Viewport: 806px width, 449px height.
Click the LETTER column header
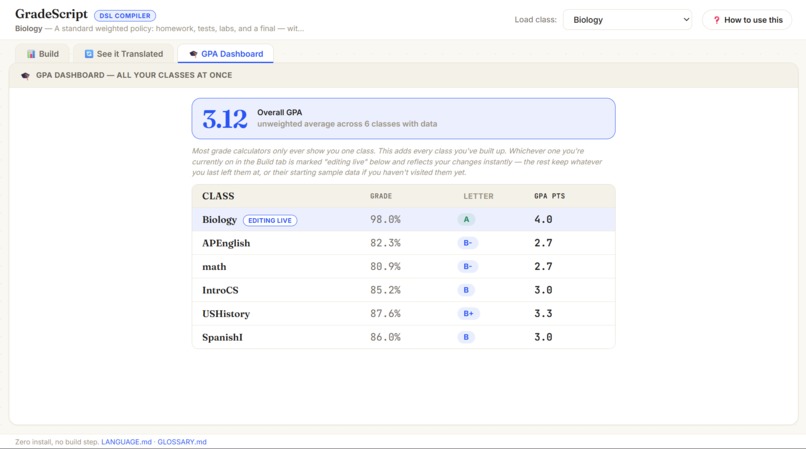pos(478,196)
